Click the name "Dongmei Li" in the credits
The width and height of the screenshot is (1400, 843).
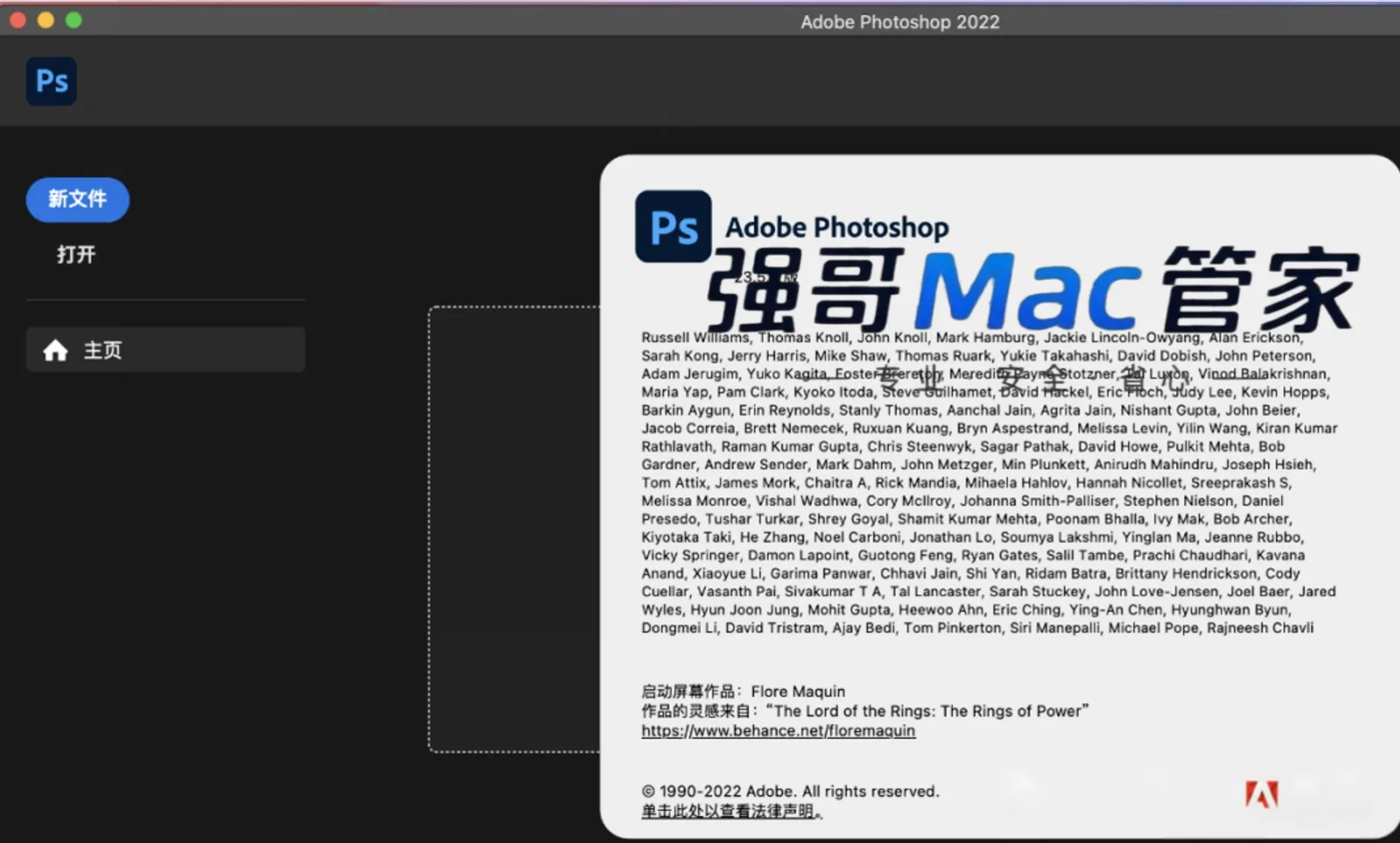tap(679, 628)
